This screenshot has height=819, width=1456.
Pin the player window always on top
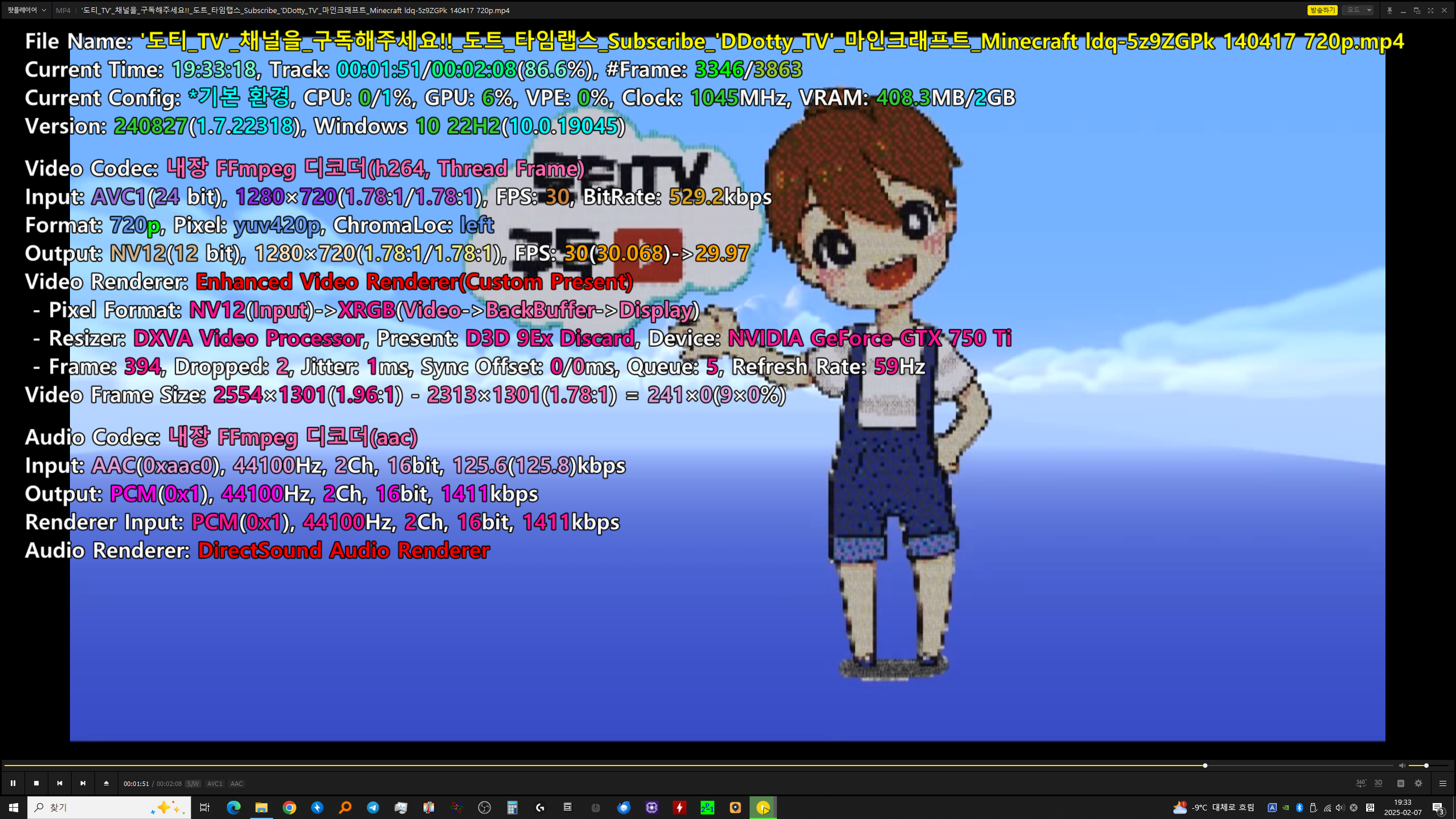coord(1389,10)
